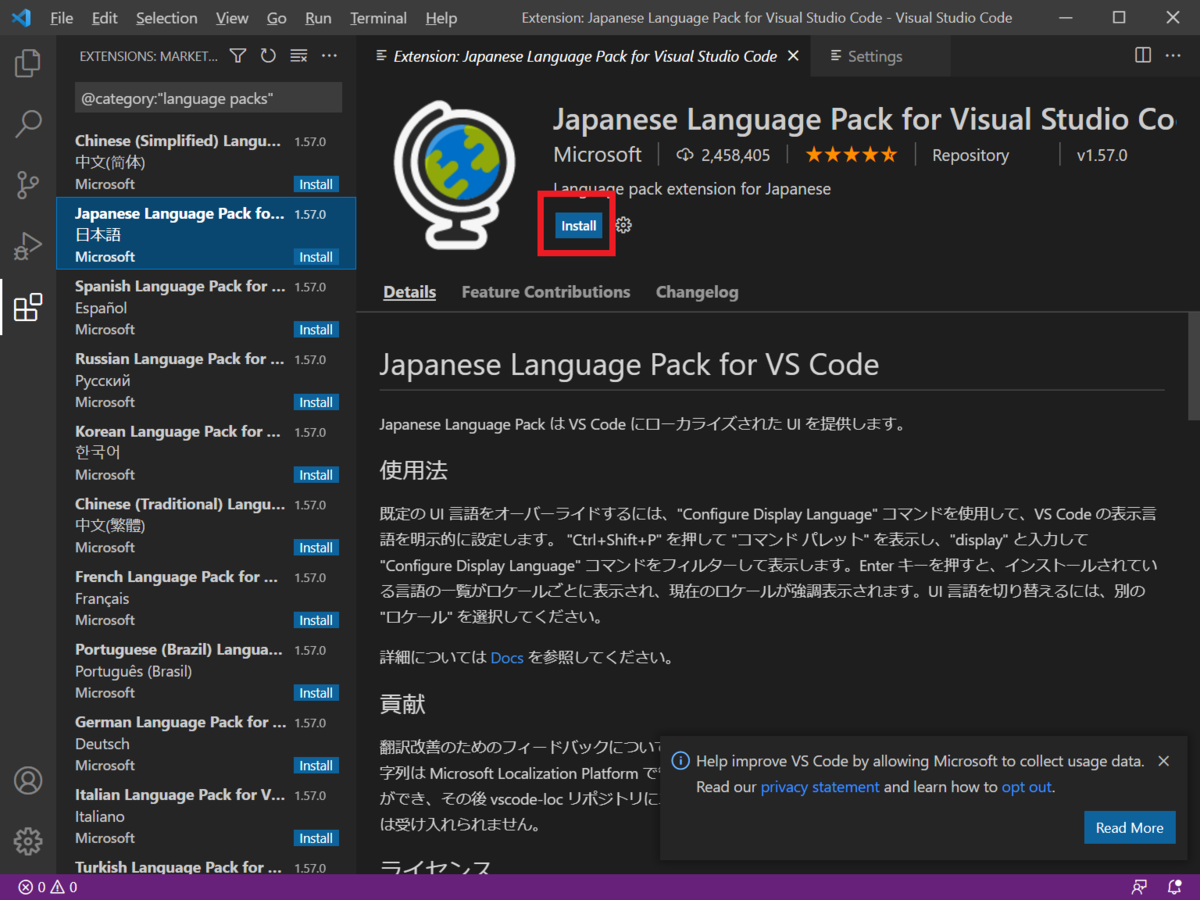Select the Extensions view icon
Viewport: 1200px width, 900px height.
28,307
